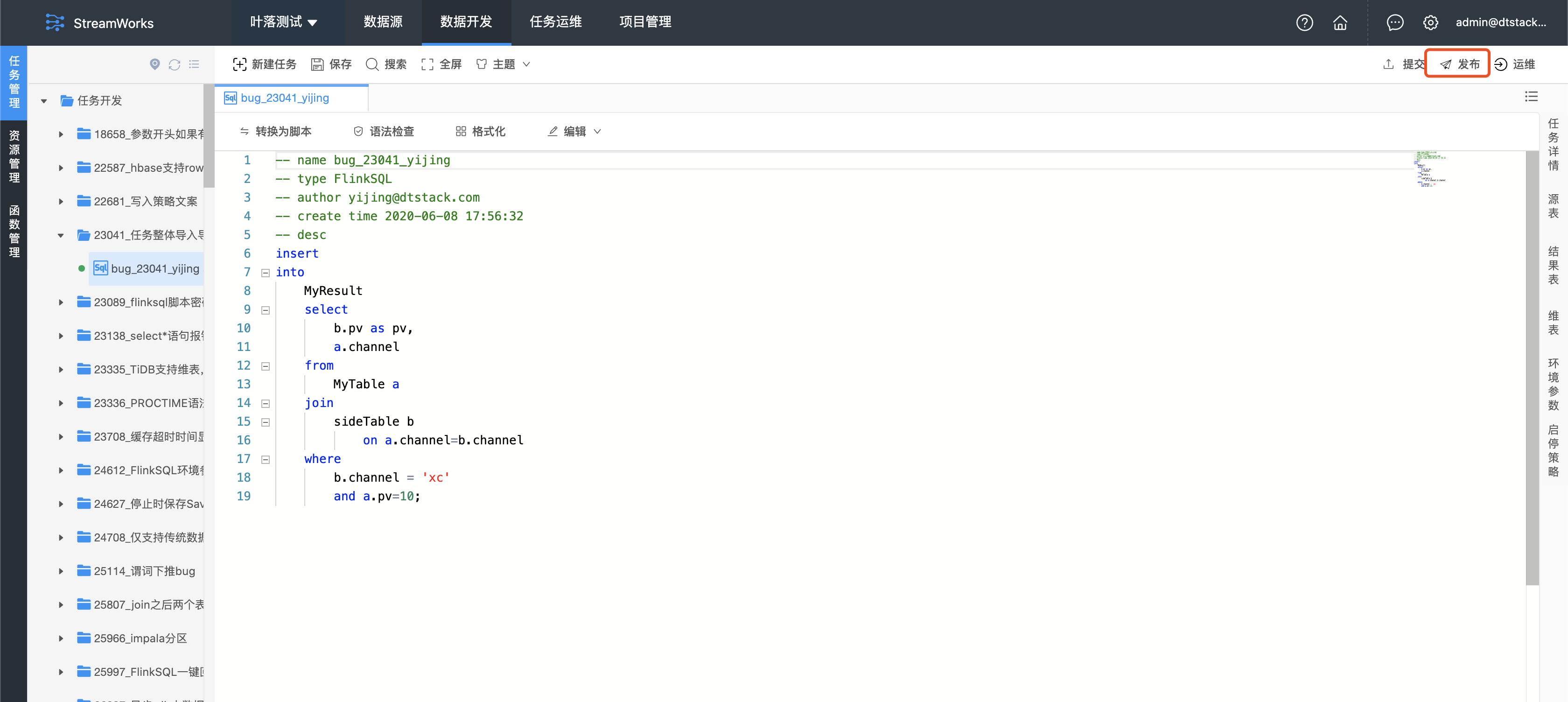Switch to 任务运维 menu
Image resolution: width=1568 pixels, height=702 pixels.
[555, 22]
